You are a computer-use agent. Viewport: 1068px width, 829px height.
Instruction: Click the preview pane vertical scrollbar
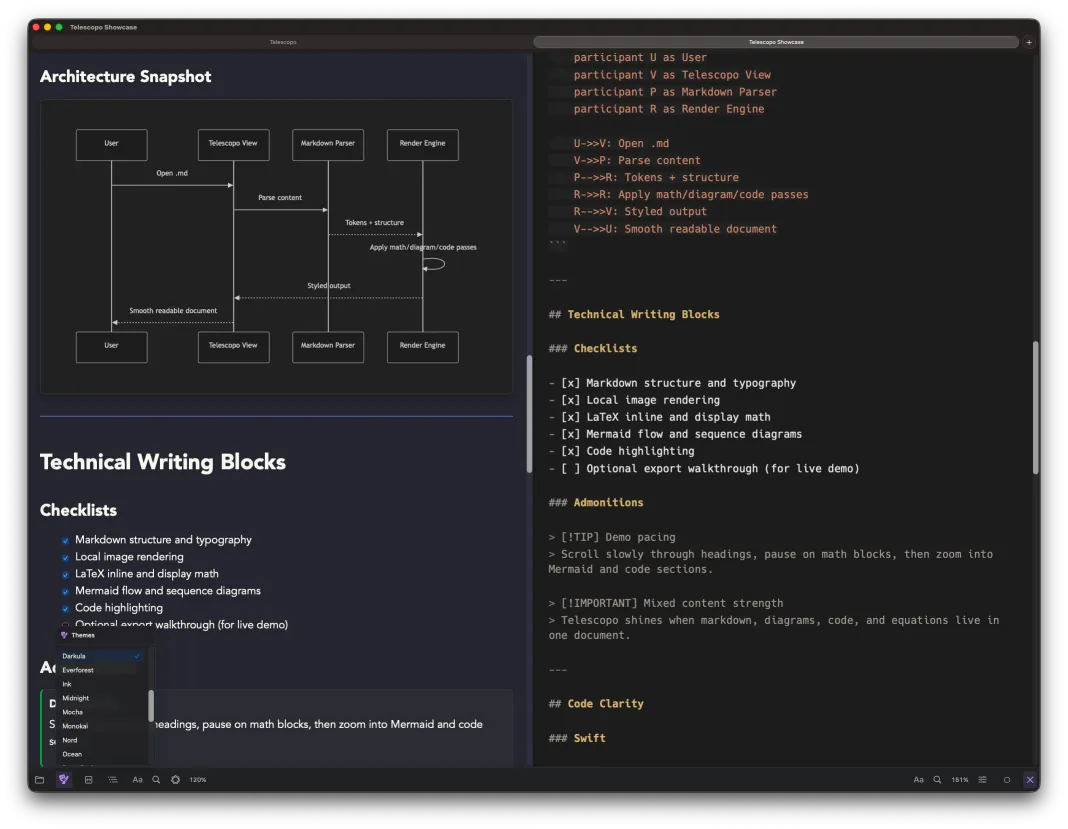pyautogui.click(x=529, y=413)
